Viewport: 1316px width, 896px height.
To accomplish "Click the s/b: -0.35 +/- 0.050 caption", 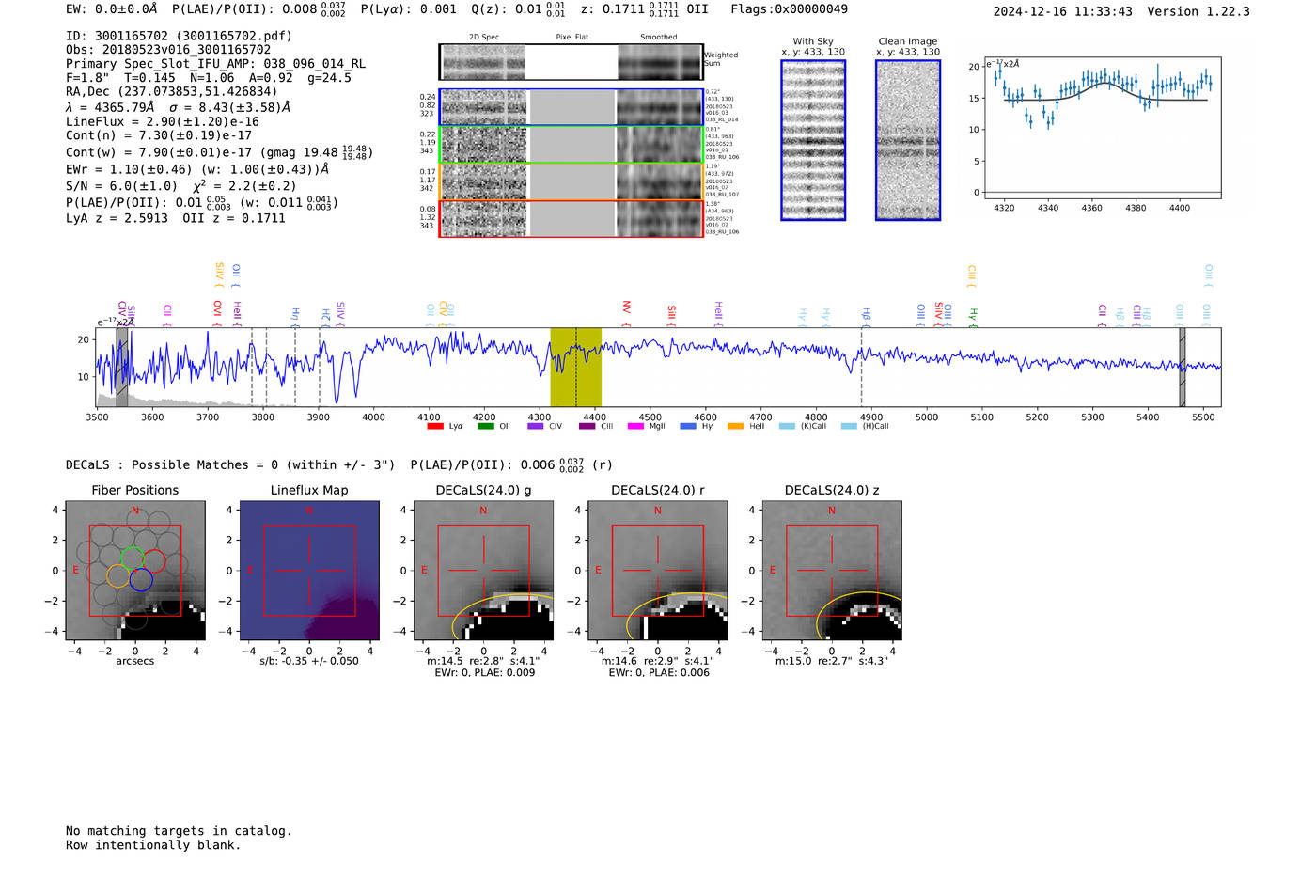I will click(x=309, y=661).
